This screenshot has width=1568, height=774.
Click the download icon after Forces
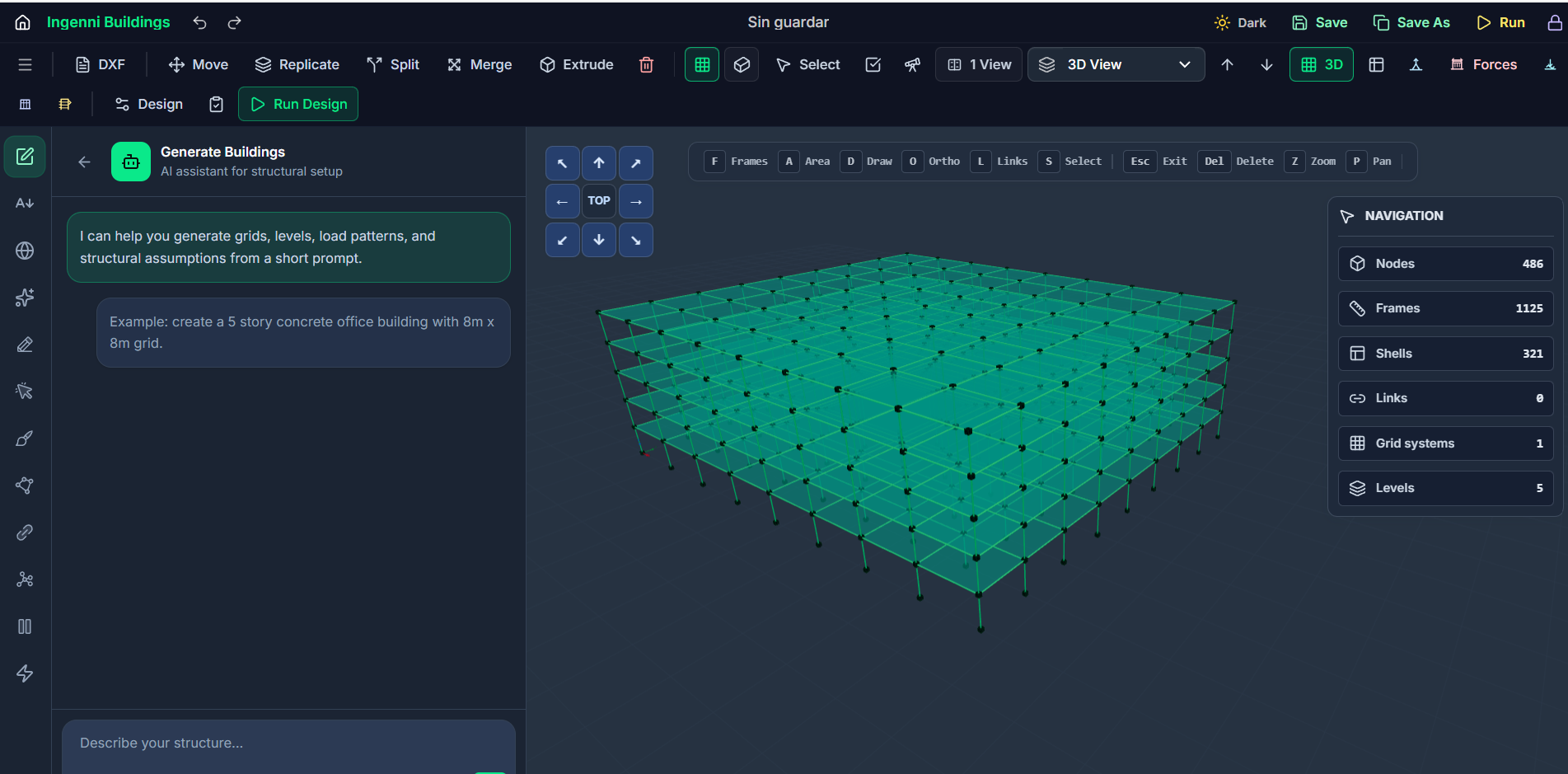click(1550, 64)
